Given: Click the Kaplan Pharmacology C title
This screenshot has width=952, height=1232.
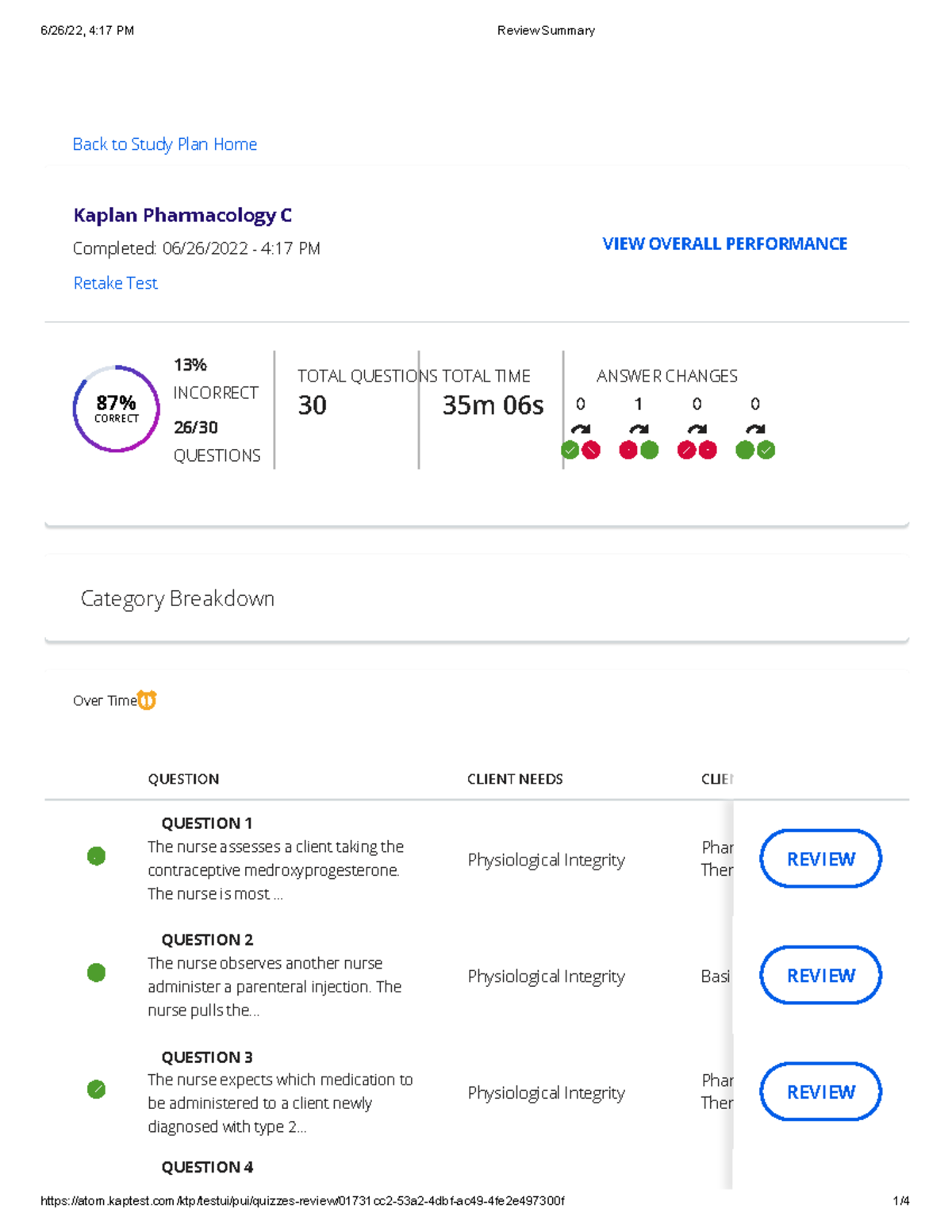Looking at the screenshot, I should (182, 215).
